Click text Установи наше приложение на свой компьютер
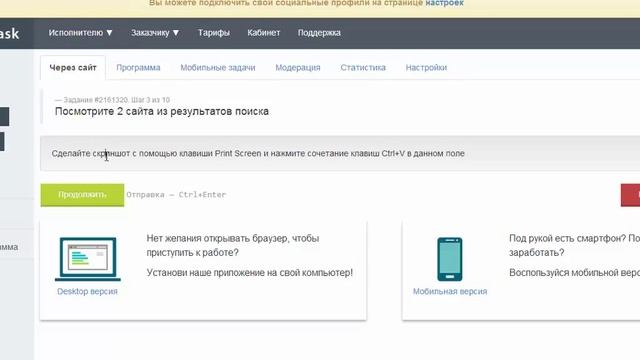 click(249, 273)
